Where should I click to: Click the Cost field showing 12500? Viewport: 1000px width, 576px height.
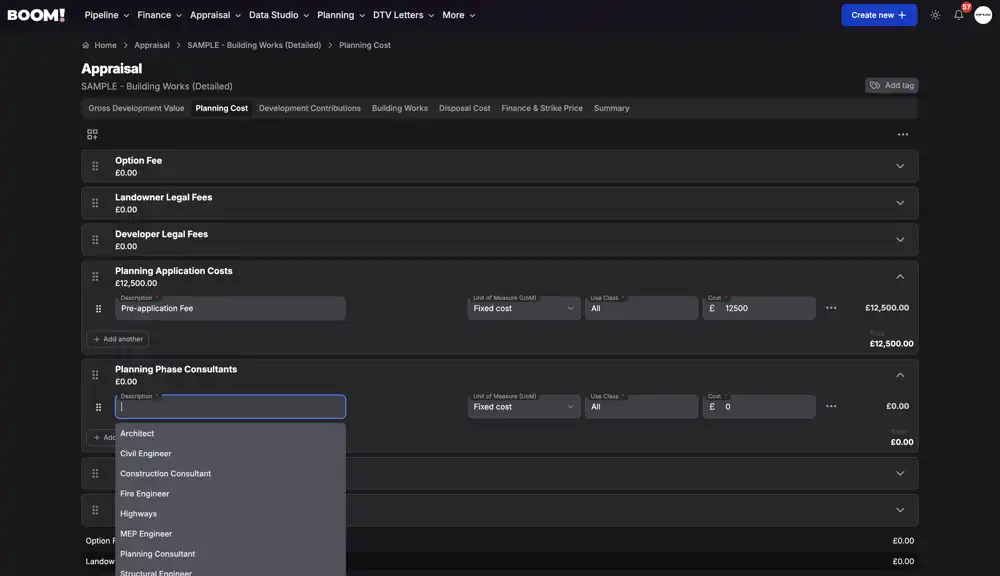click(x=759, y=308)
